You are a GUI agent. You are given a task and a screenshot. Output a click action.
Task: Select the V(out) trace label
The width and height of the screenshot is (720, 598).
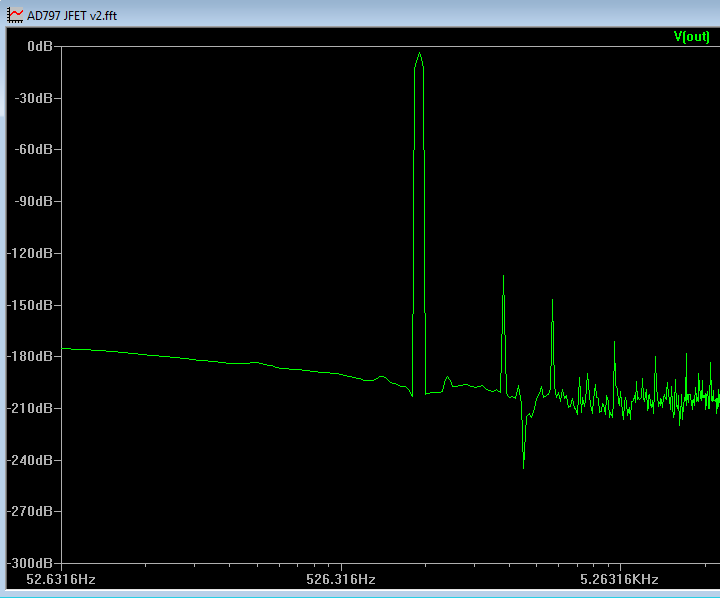coord(691,37)
